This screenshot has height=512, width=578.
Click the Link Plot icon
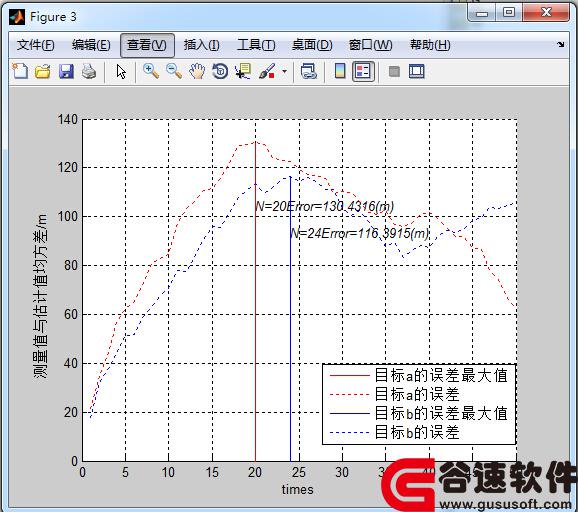point(309,71)
